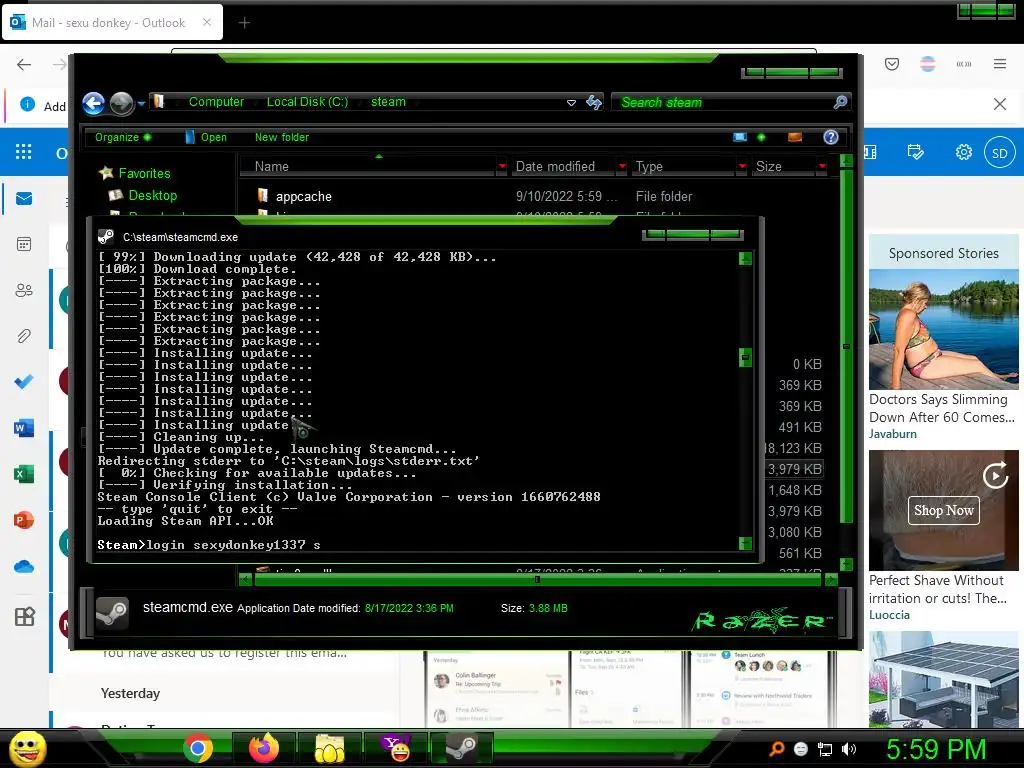Open the Size column filter dropdown arrow
The image size is (1024, 768).
pos(822,167)
